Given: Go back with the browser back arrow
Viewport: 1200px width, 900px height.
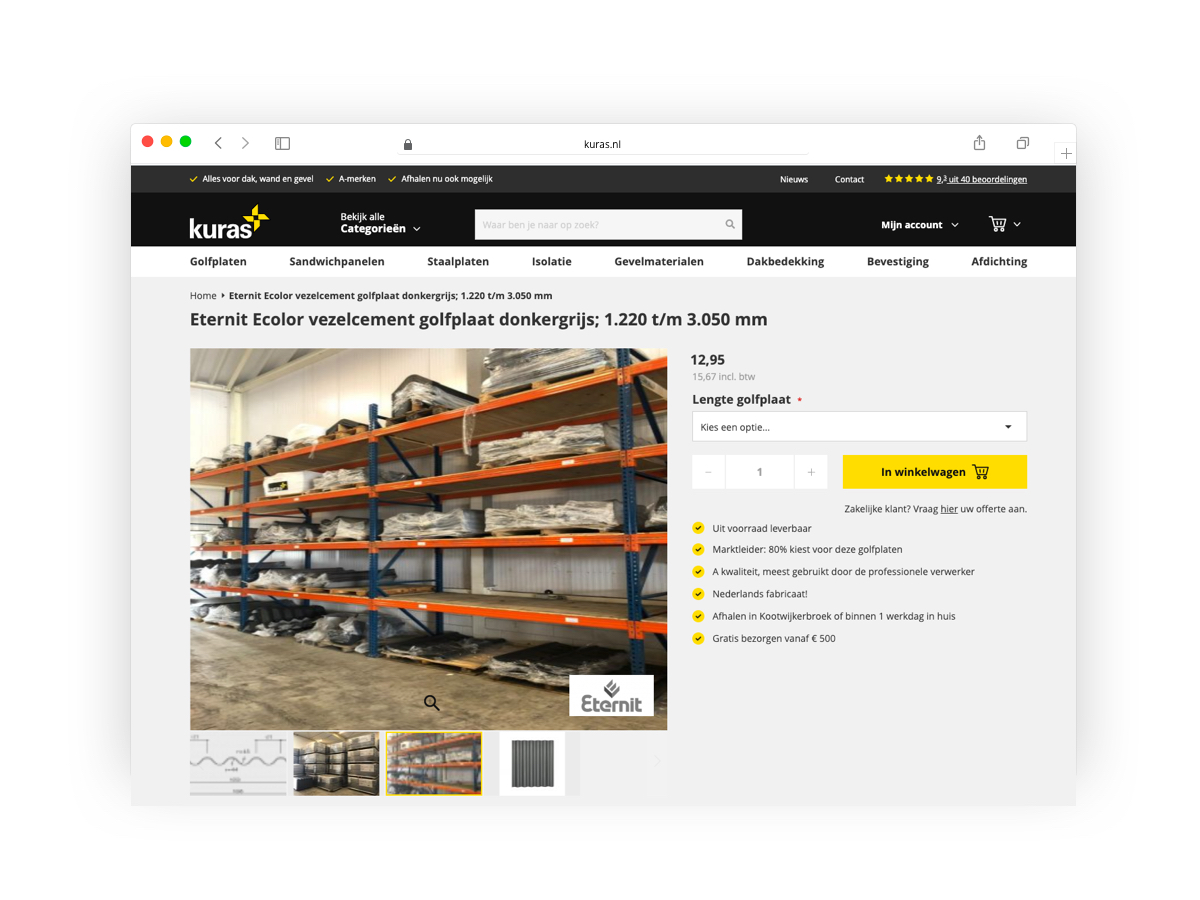Looking at the screenshot, I should click(x=218, y=143).
